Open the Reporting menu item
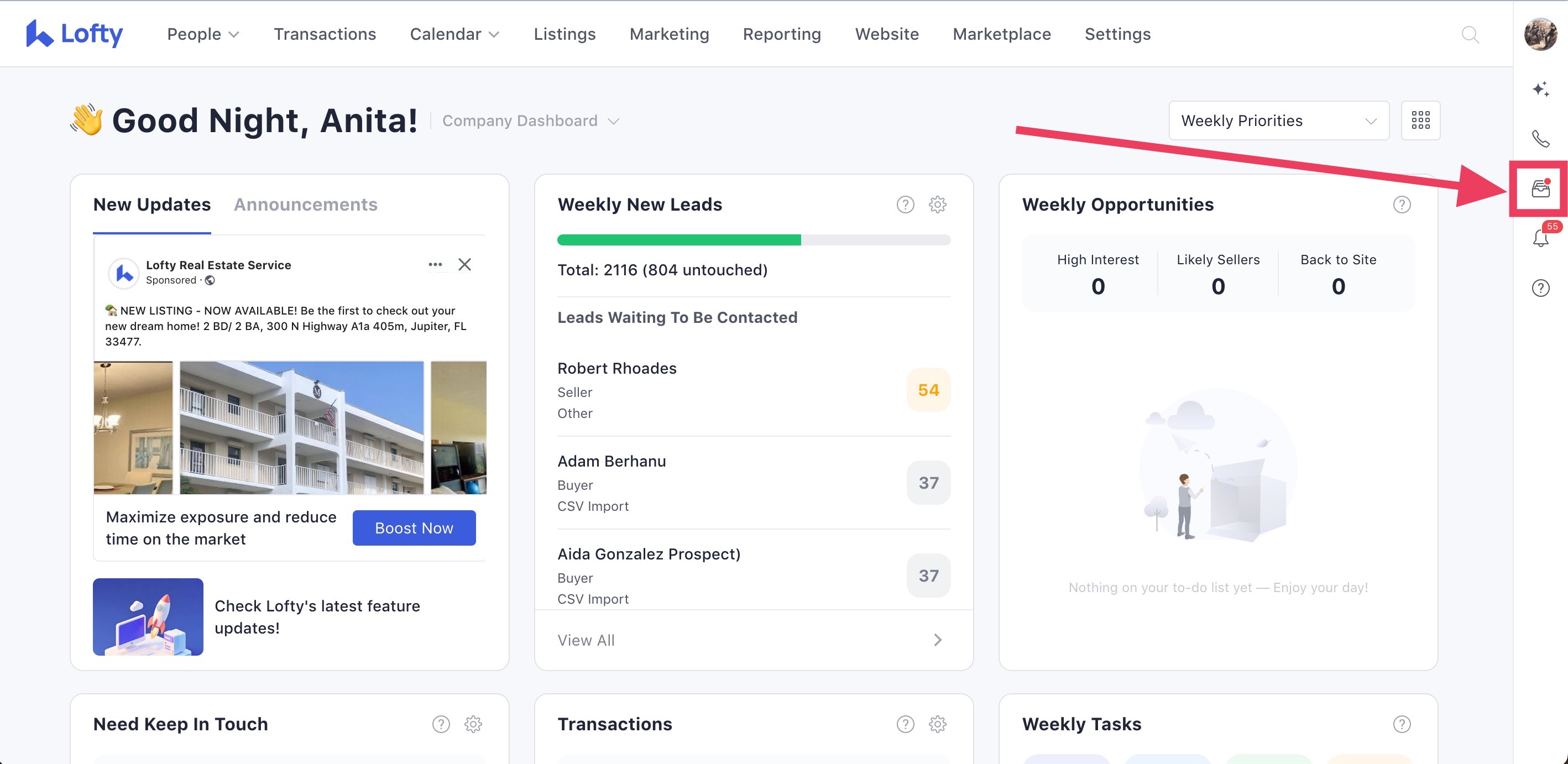The height and width of the screenshot is (764, 1568). pyautogui.click(x=782, y=34)
